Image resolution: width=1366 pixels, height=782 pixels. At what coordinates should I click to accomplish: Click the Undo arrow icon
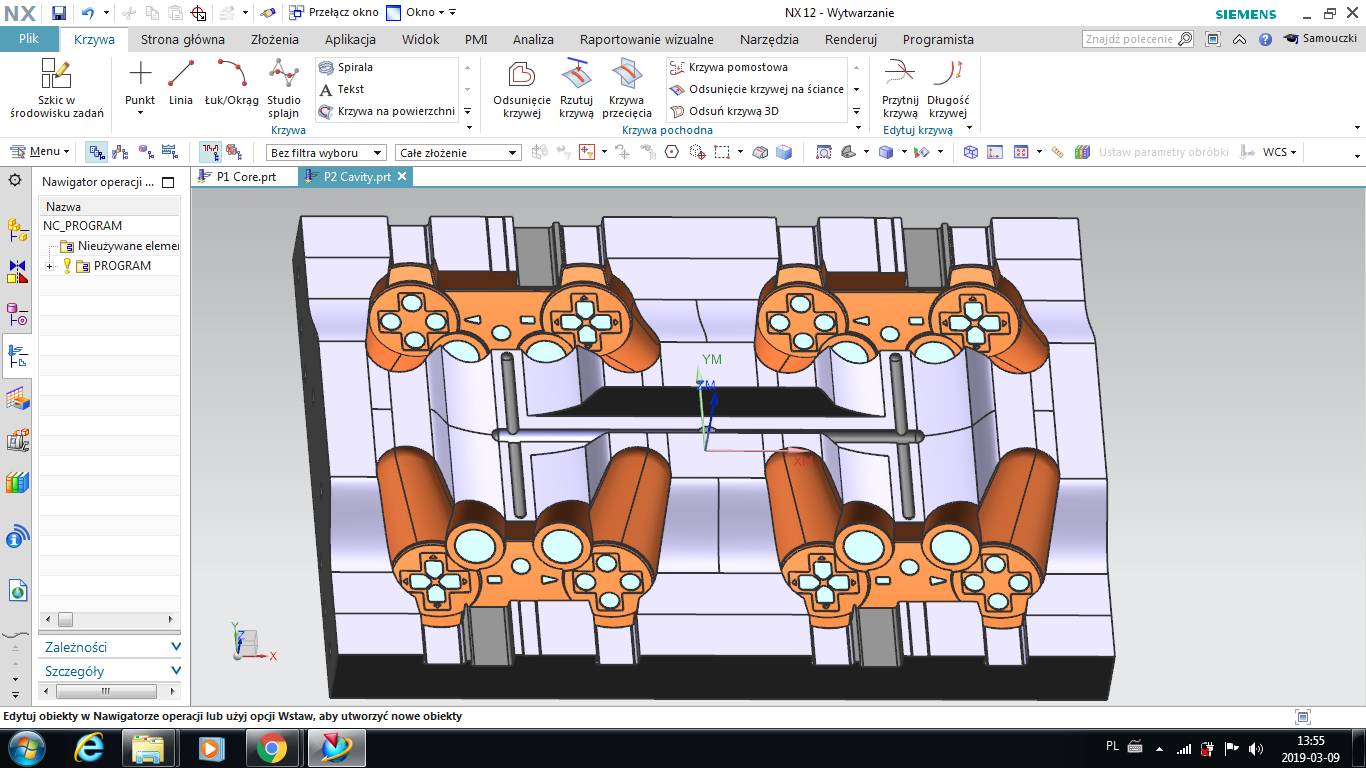(x=87, y=13)
